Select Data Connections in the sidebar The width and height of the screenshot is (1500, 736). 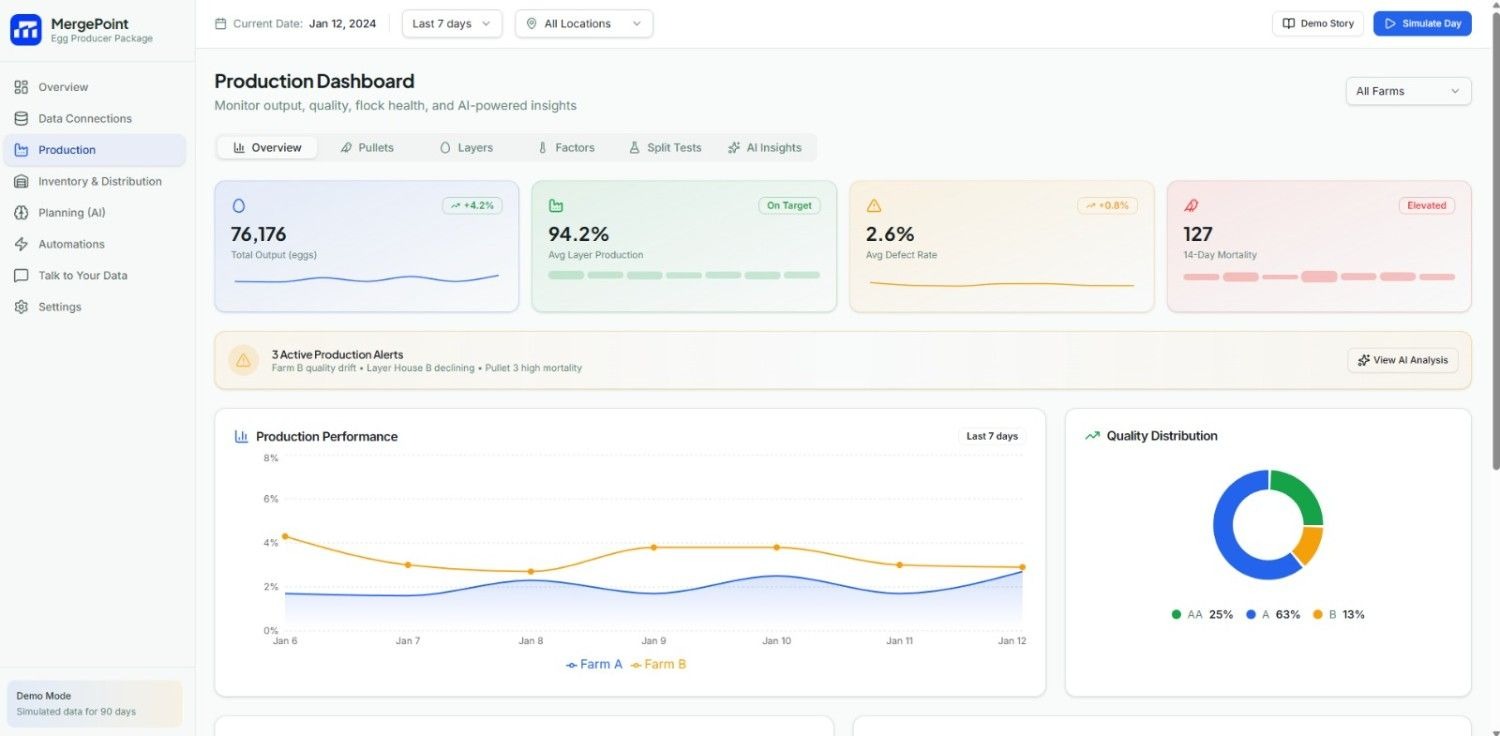(84, 118)
